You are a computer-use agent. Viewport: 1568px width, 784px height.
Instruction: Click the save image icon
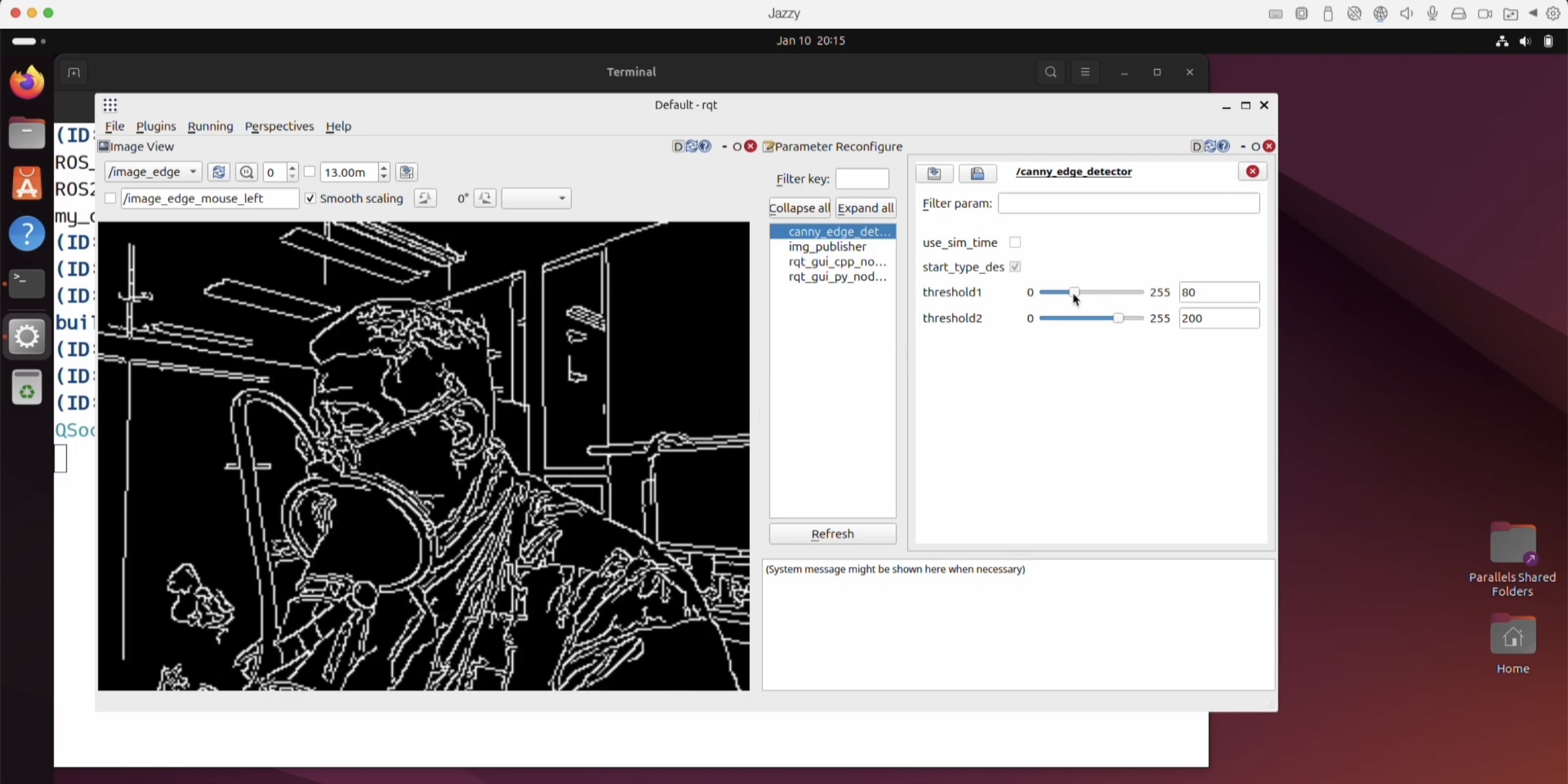(x=406, y=172)
